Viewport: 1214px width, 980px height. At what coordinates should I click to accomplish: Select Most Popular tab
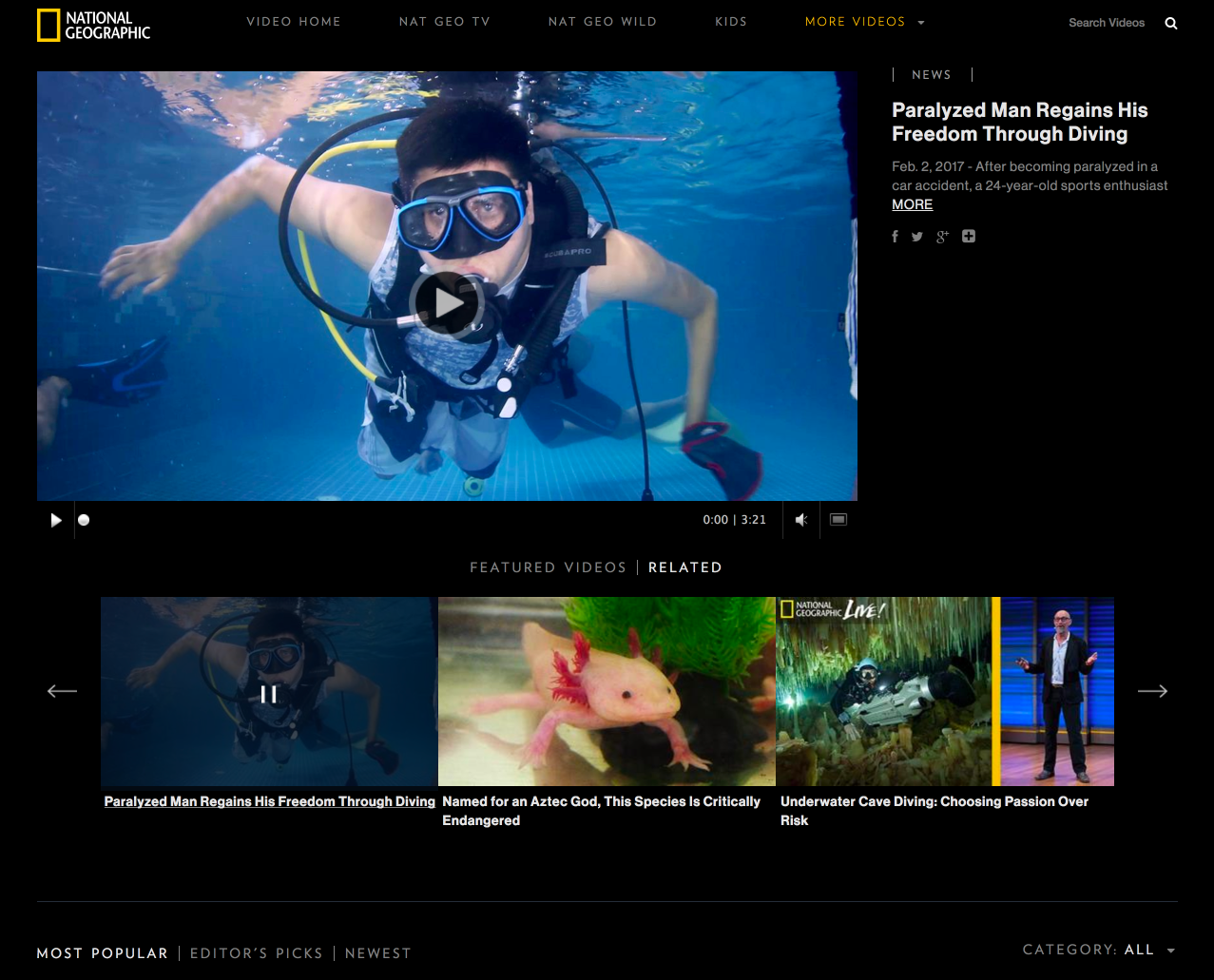coord(102,953)
